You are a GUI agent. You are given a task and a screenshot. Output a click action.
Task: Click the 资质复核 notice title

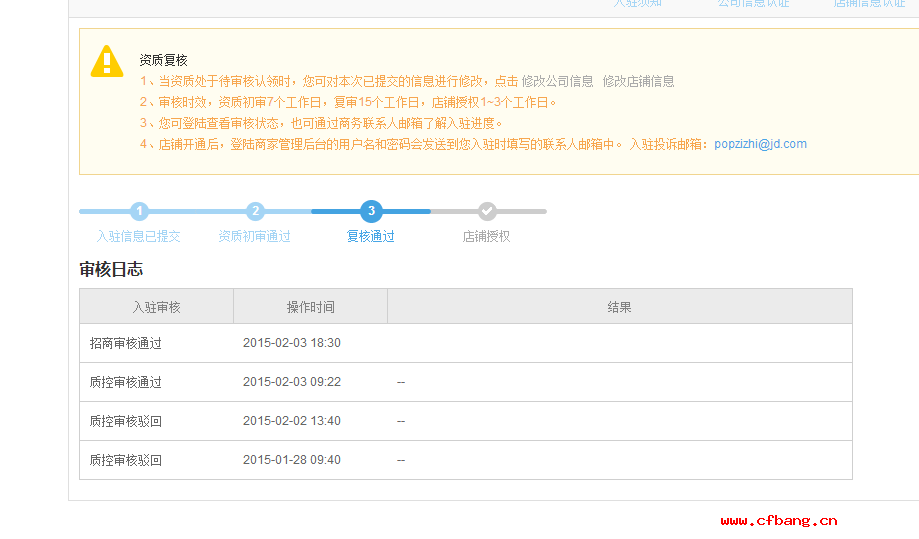(x=164, y=60)
